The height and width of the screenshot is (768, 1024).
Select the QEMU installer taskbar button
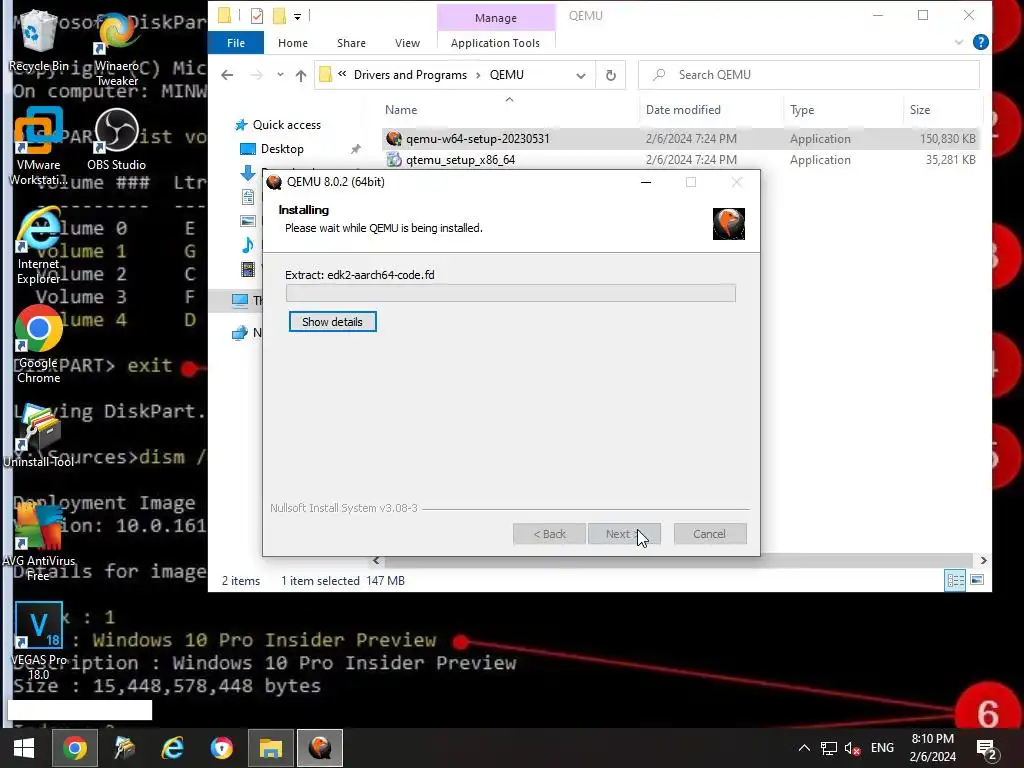pyautogui.click(x=320, y=748)
